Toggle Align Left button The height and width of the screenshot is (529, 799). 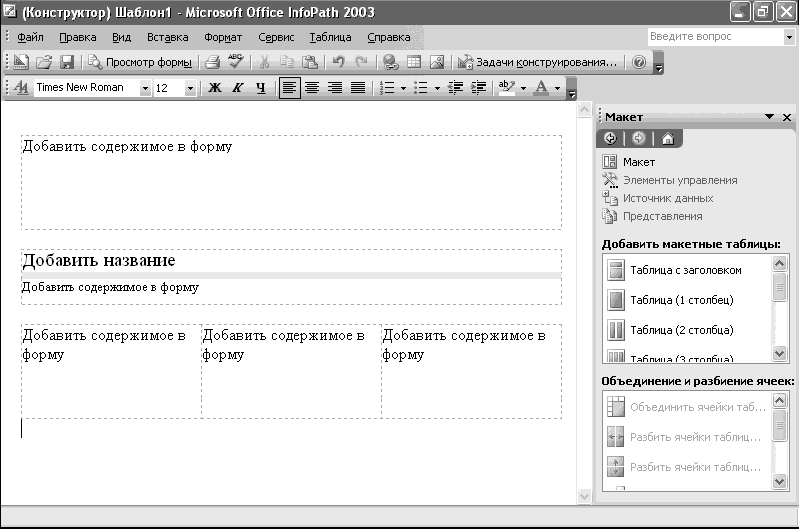289,88
